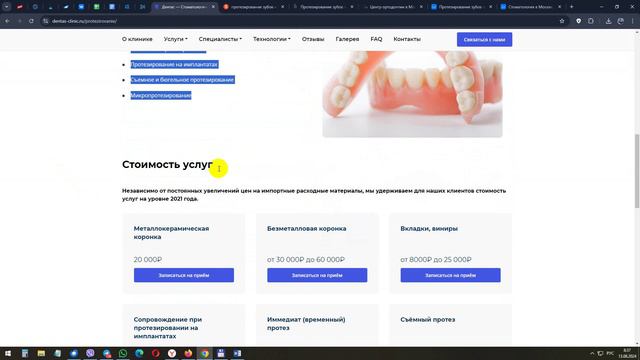Screen dimensions: 640x360
Task: Open the browser downloads icon
Action: [608, 21]
